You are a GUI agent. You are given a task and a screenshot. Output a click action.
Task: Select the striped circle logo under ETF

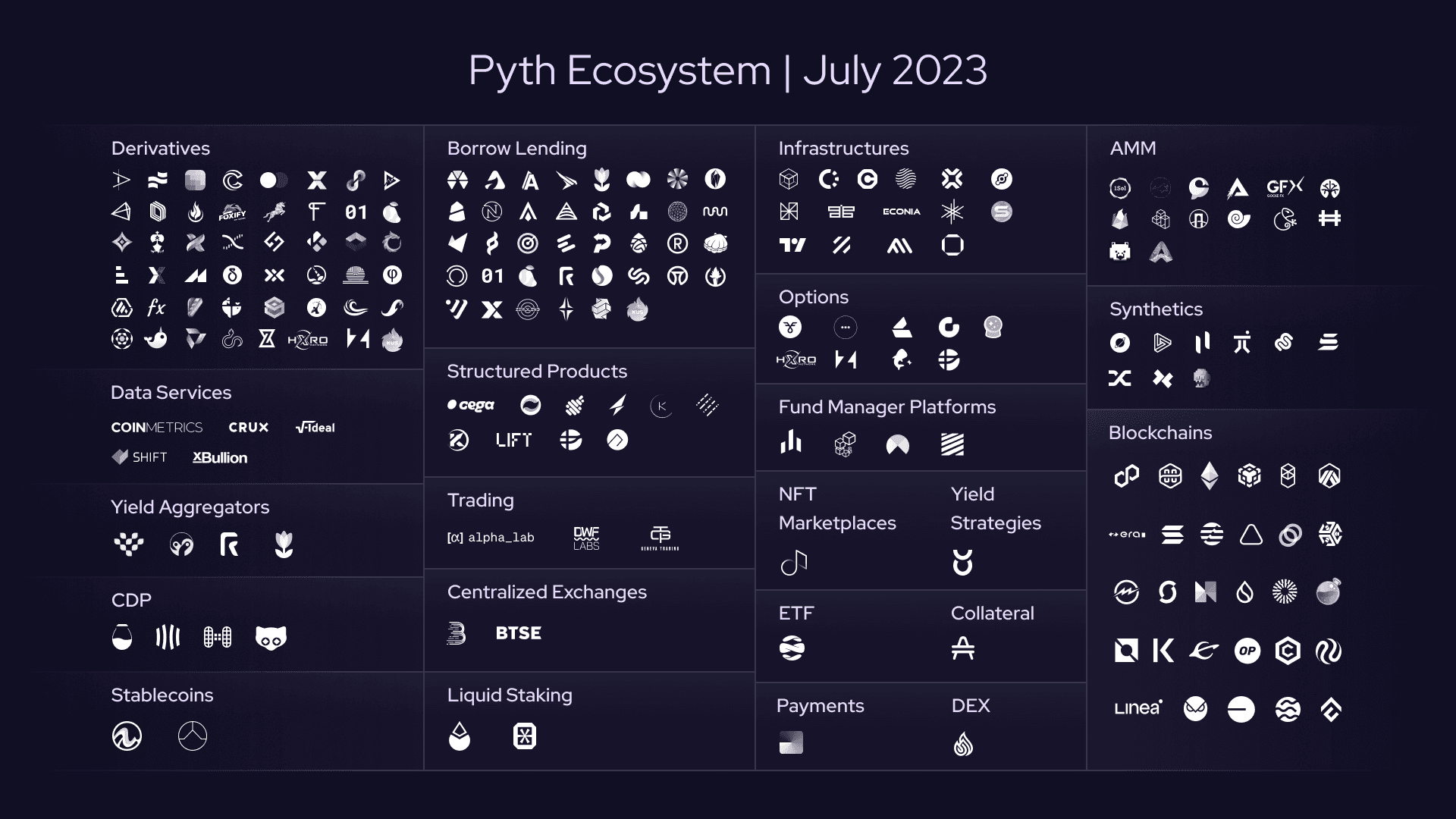792,648
